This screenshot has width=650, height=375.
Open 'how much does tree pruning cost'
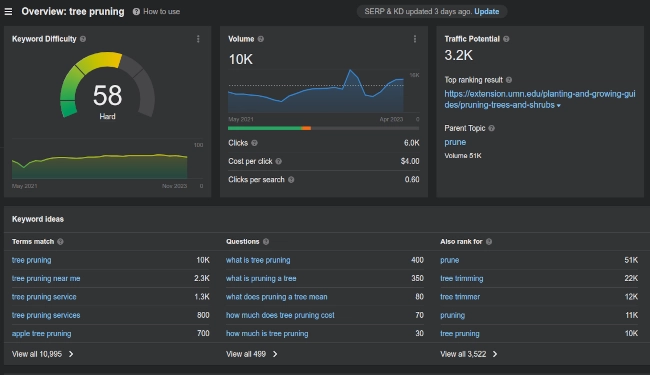pyautogui.click(x=280, y=315)
